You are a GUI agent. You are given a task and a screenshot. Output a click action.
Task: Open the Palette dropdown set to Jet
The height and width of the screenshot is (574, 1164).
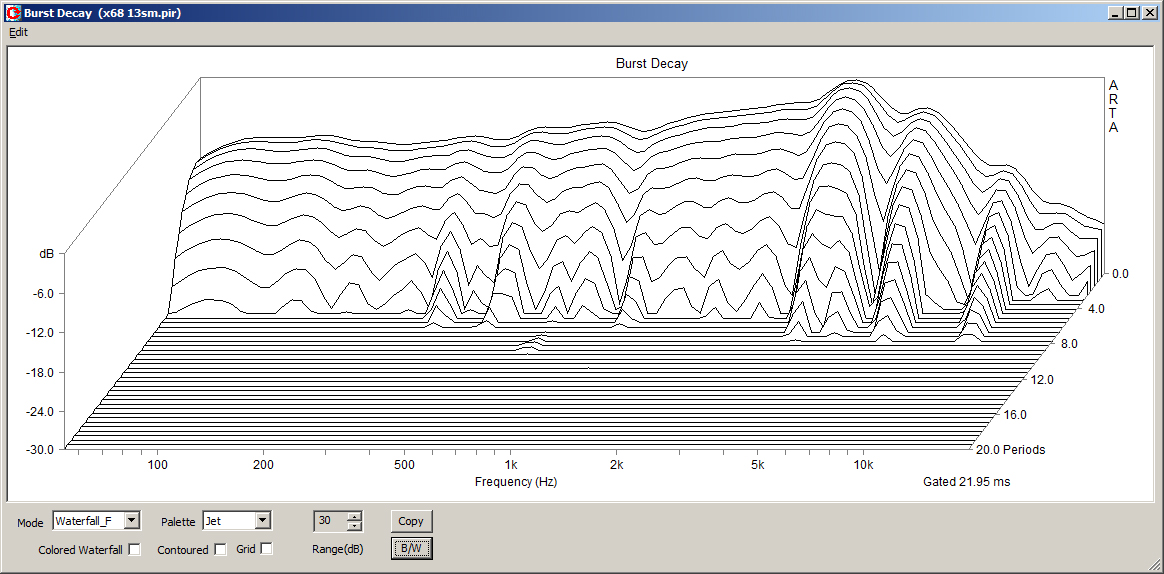point(262,521)
